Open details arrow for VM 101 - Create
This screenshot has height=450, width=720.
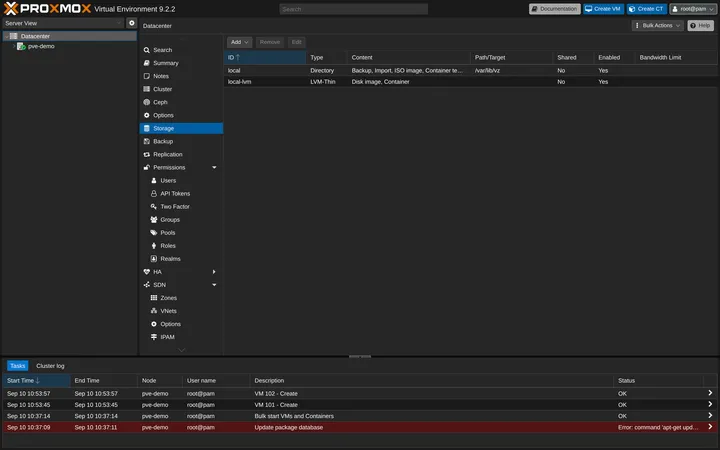click(710, 404)
